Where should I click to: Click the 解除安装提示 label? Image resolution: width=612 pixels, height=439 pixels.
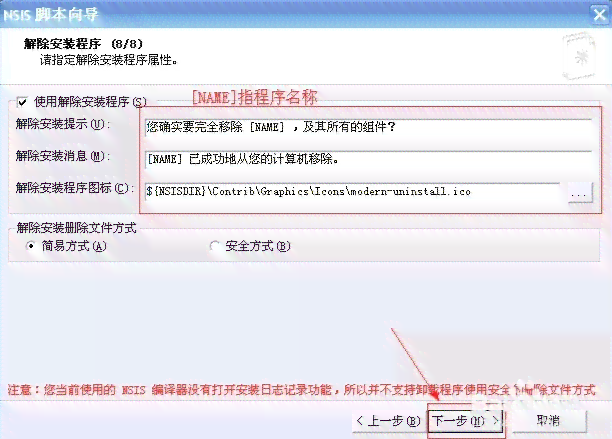pos(62,124)
